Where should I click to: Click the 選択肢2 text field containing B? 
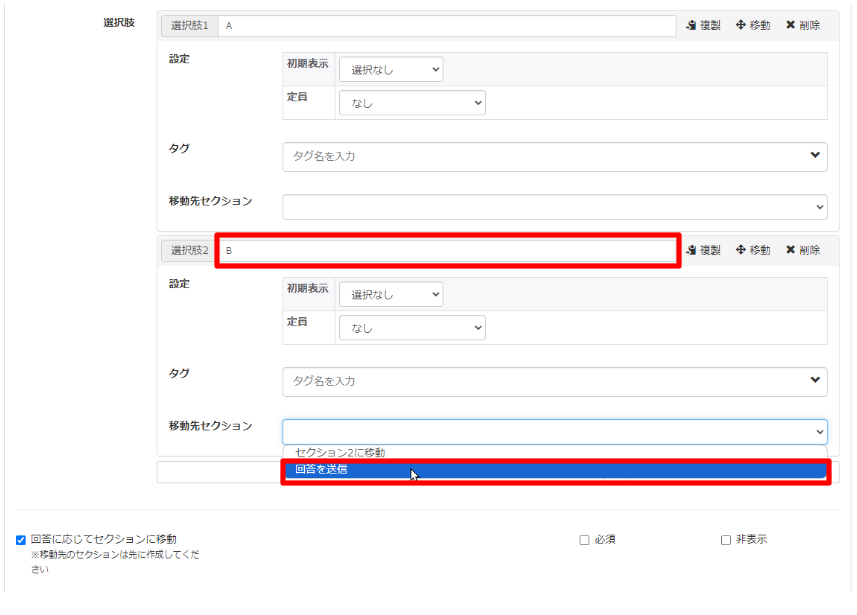447,251
